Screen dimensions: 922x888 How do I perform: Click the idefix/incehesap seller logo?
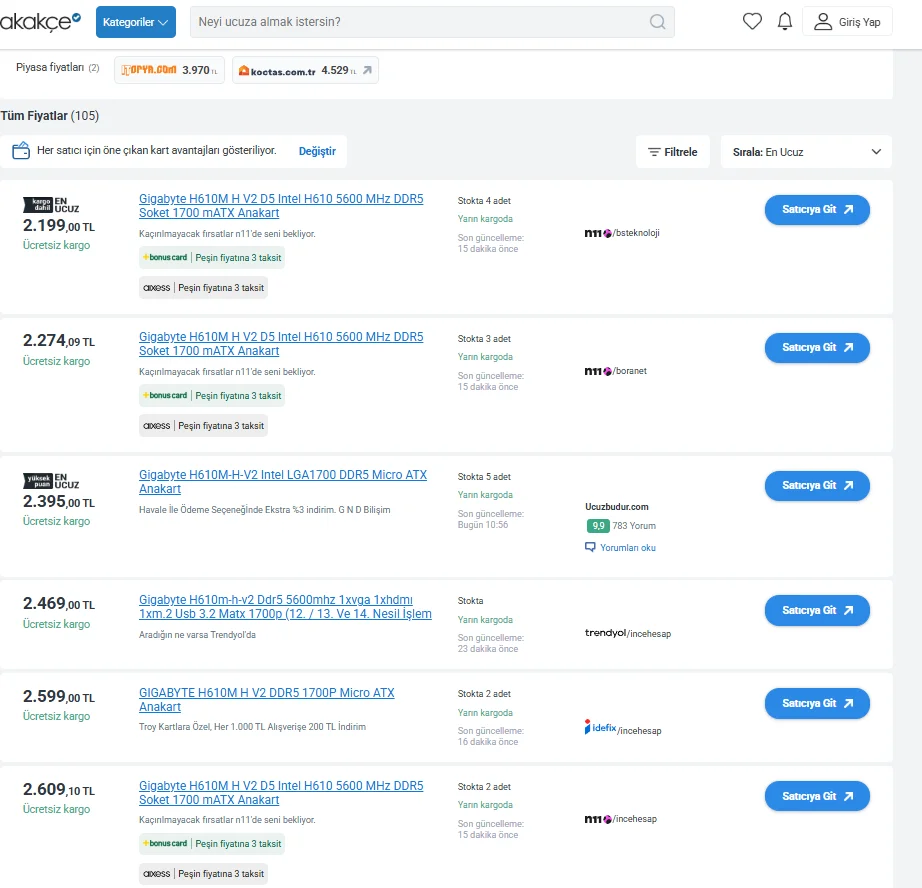(x=623, y=728)
